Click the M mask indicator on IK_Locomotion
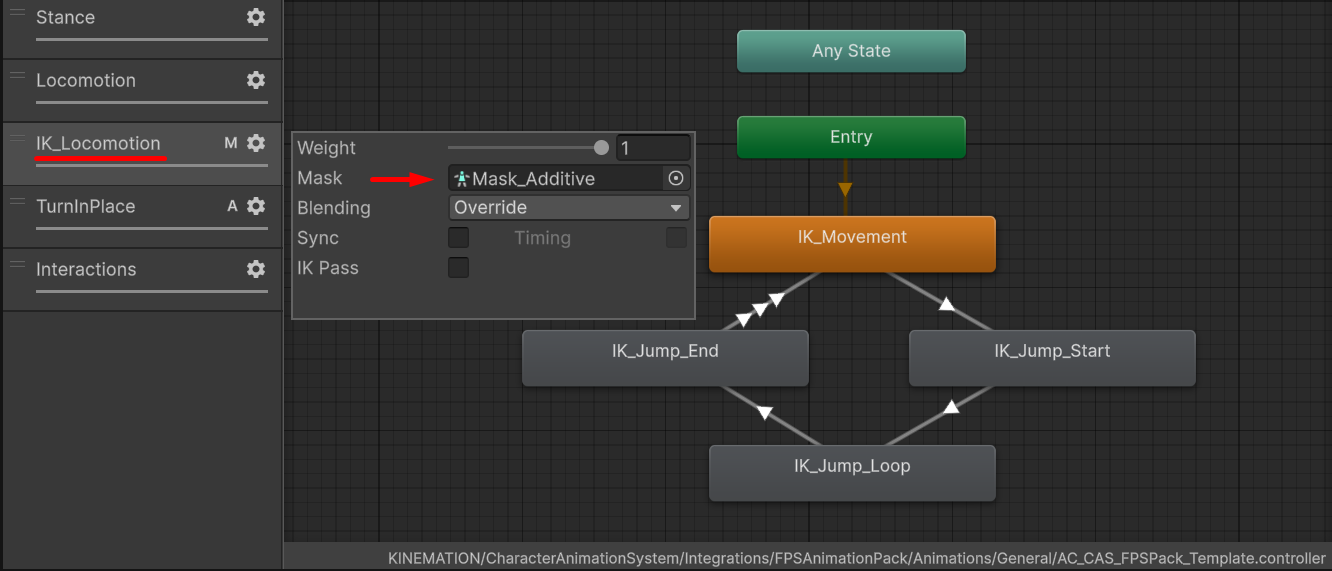Image resolution: width=1332 pixels, height=571 pixels. 231,144
